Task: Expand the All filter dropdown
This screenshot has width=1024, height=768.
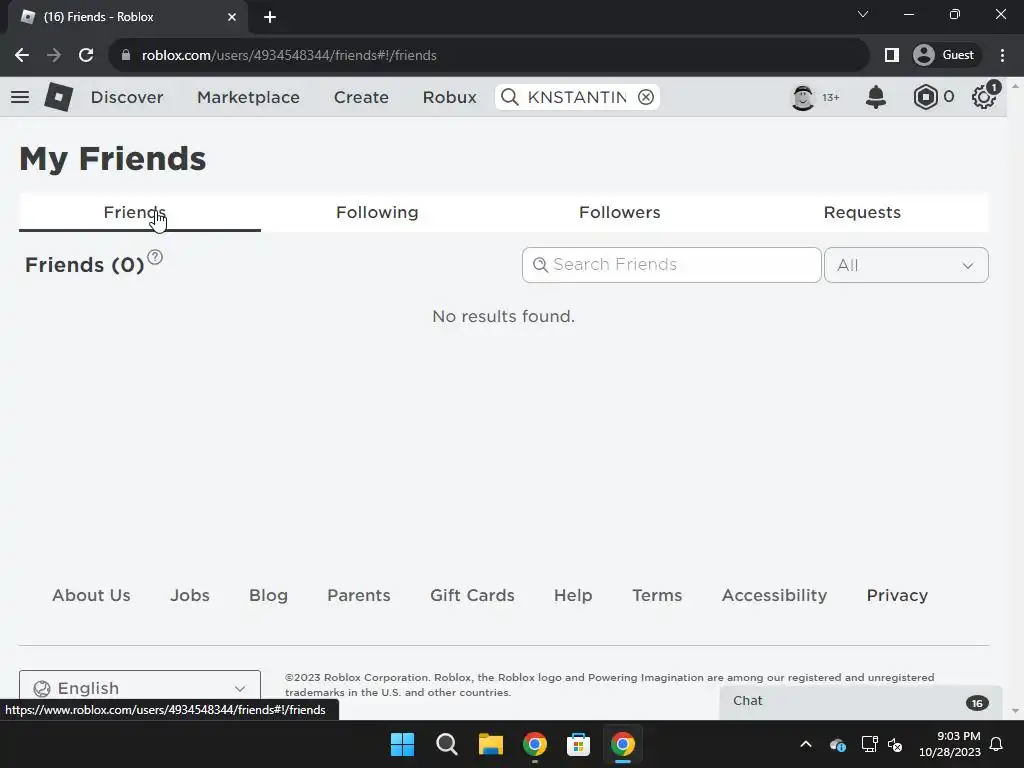Action: coord(906,265)
